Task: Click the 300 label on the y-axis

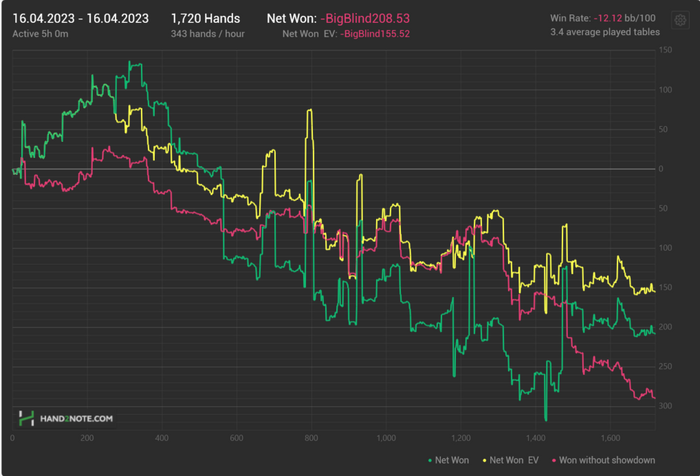Action: coord(665,406)
